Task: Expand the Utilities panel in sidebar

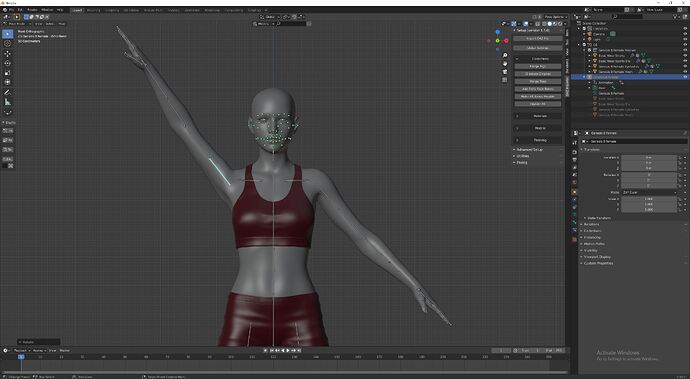Action: click(522, 156)
